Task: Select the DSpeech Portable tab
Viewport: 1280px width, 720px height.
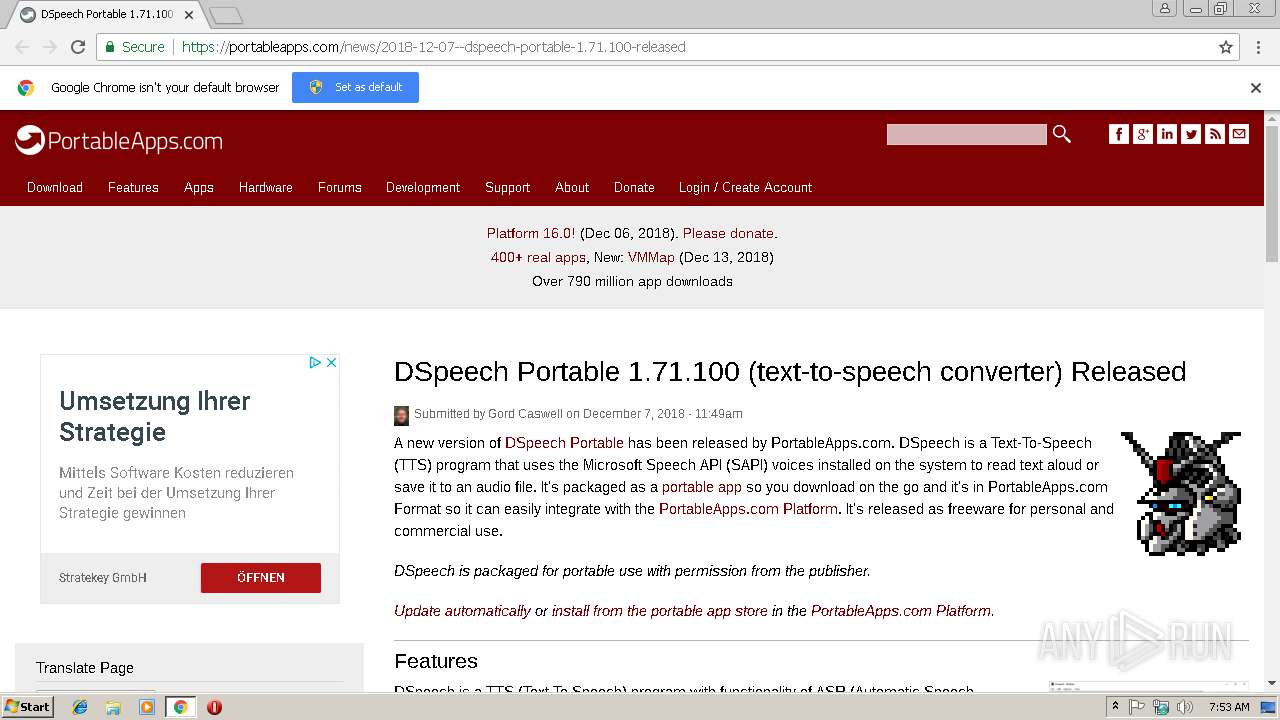Action: (x=108, y=15)
